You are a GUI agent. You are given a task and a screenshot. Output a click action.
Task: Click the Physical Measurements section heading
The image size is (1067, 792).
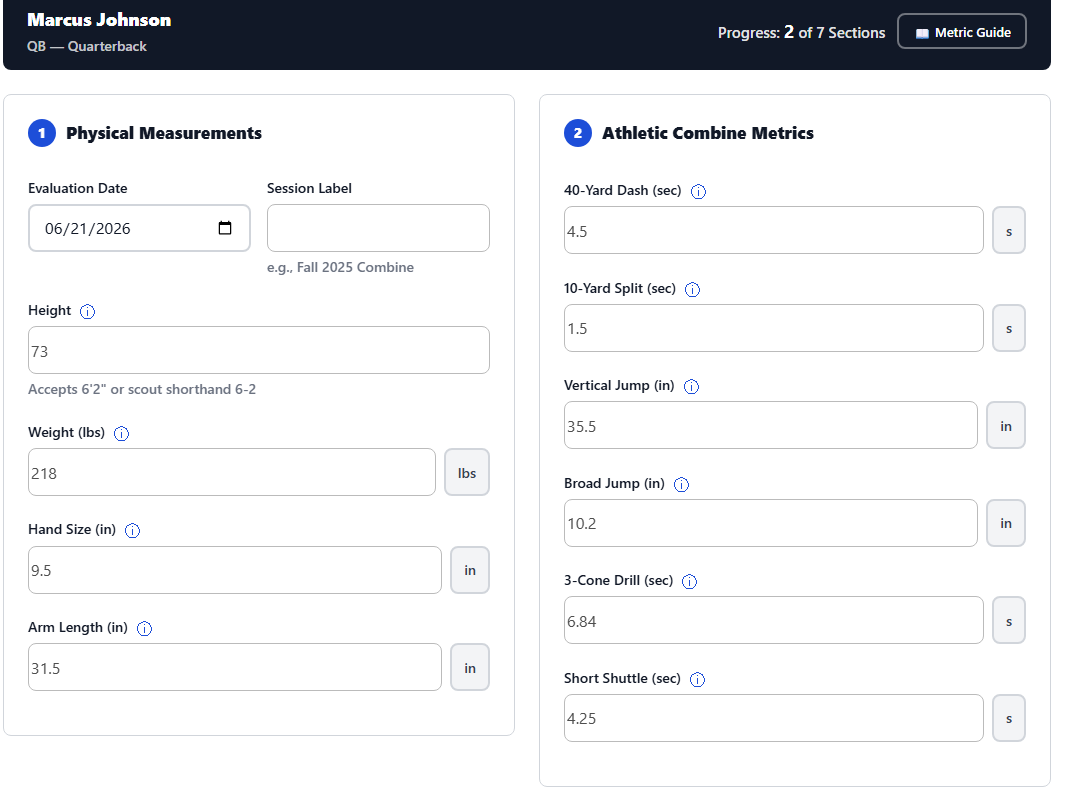(x=164, y=133)
